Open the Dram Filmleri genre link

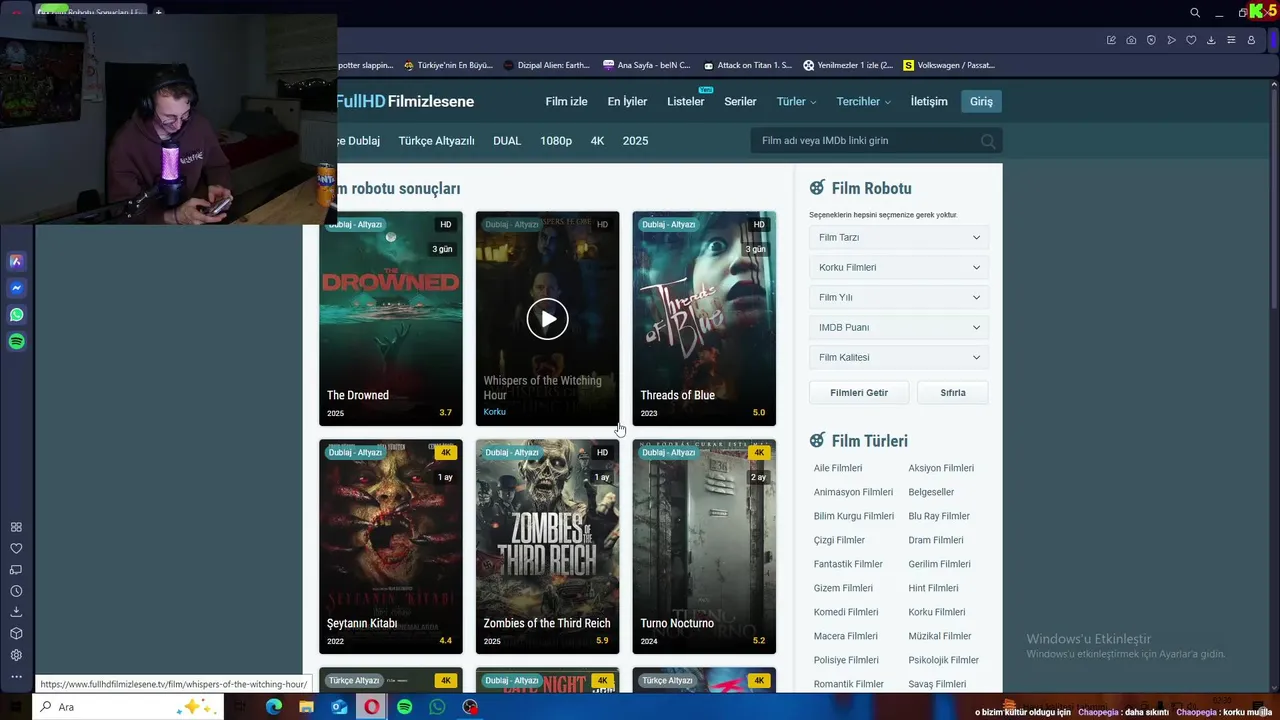click(x=936, y=540)
